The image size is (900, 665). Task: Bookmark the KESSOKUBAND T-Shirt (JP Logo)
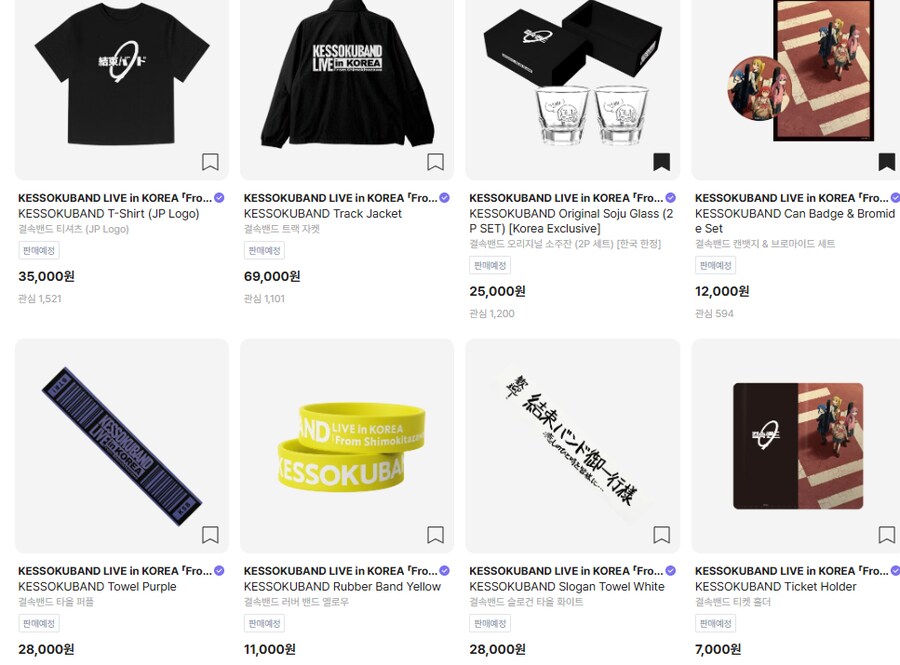[210, 162]
